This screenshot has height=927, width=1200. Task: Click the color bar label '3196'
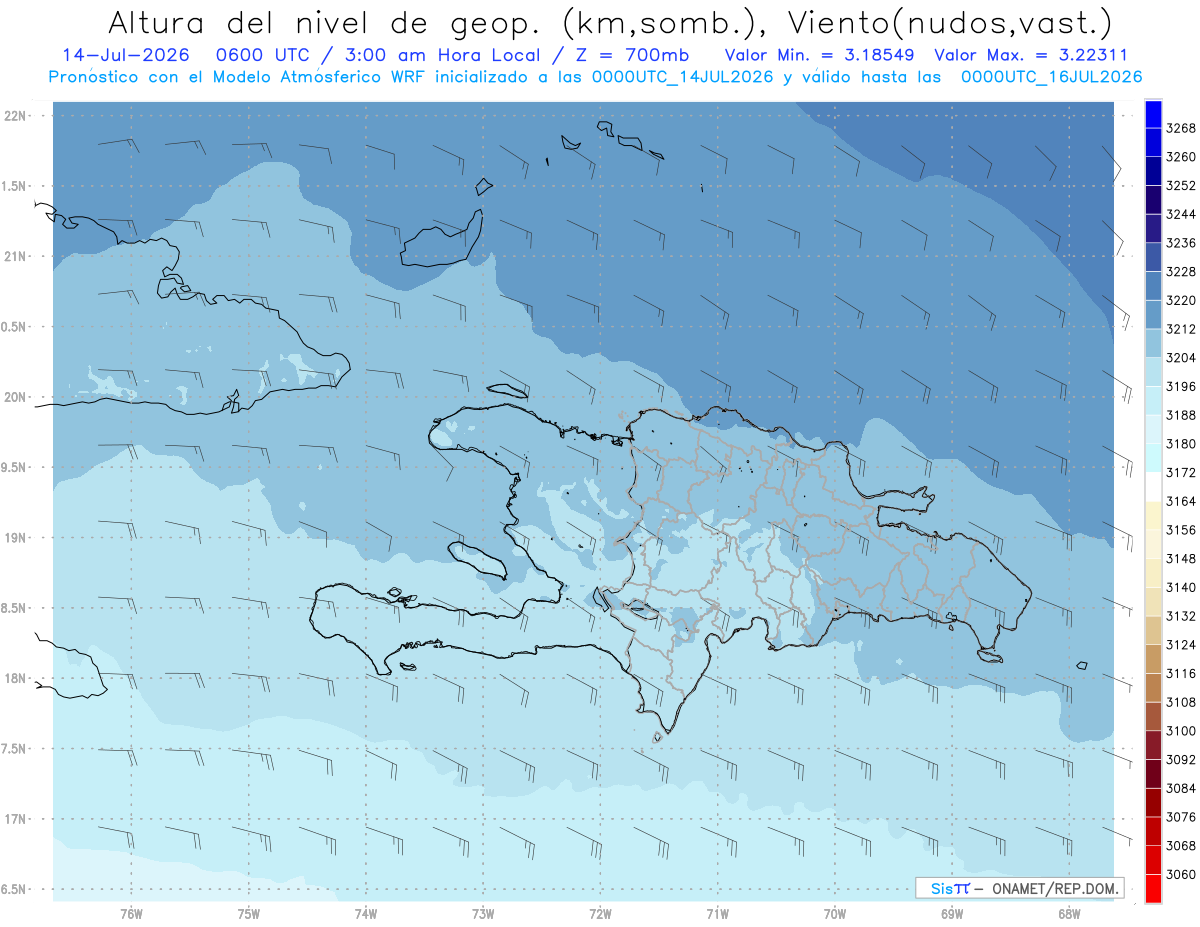tap(1180, 386)
